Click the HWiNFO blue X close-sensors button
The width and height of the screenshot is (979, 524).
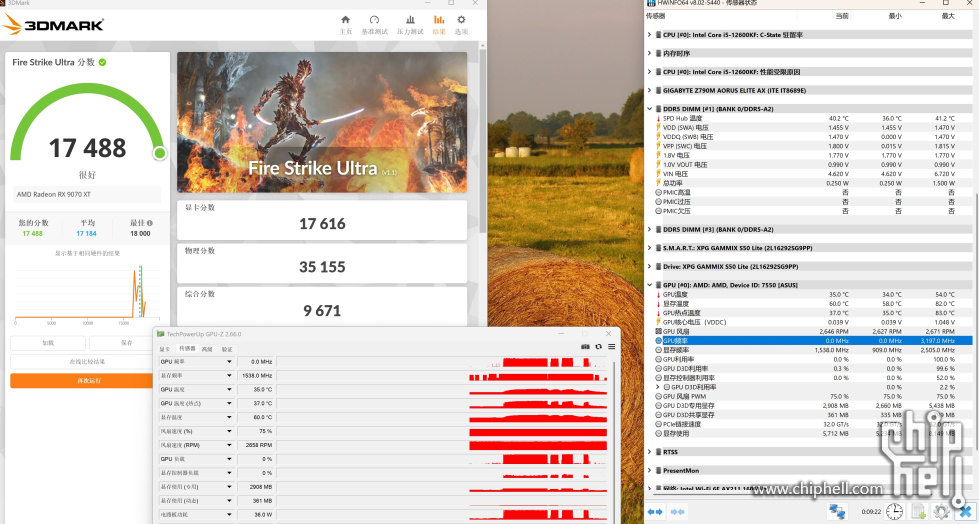point(965,512)
